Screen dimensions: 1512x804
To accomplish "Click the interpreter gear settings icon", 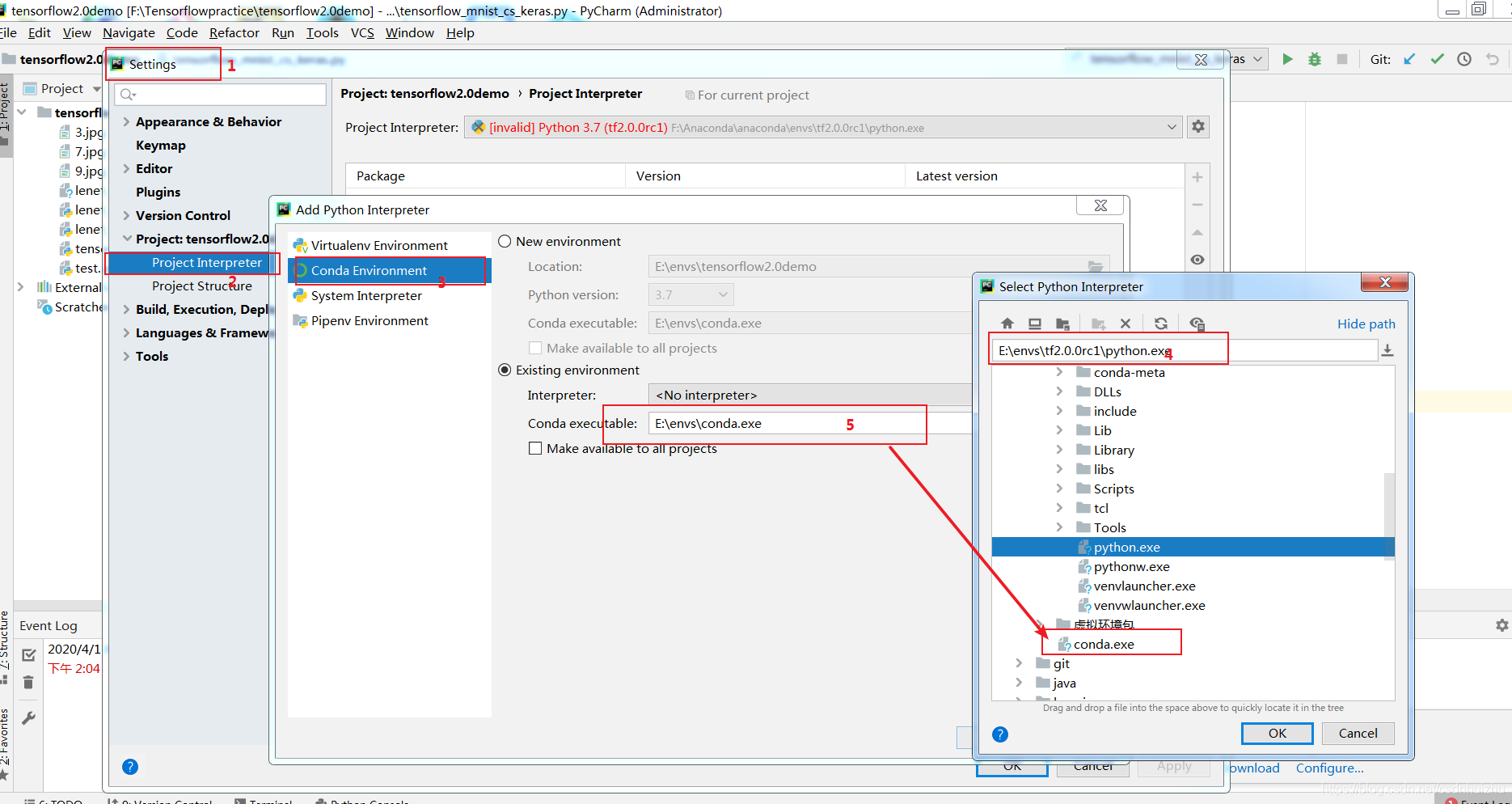I will (x=1198, y=127).
